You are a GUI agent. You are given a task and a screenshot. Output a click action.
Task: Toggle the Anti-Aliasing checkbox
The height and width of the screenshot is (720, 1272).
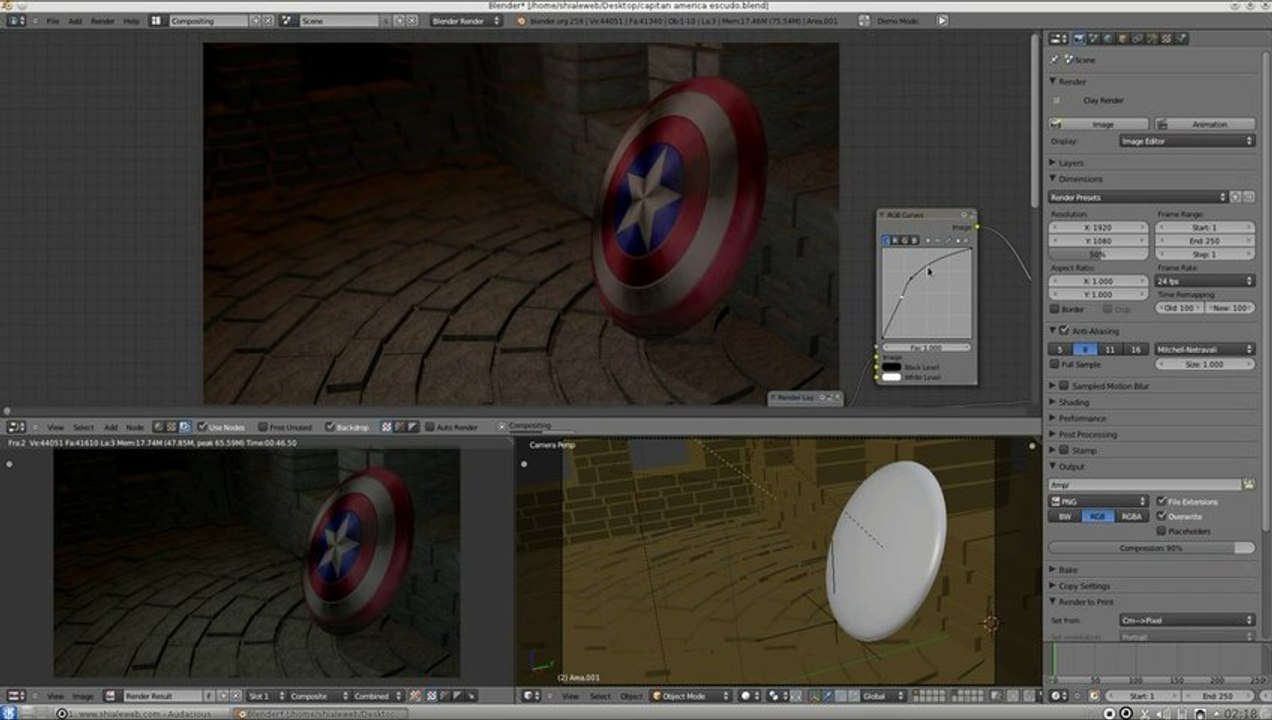(x=1064, y=331)
